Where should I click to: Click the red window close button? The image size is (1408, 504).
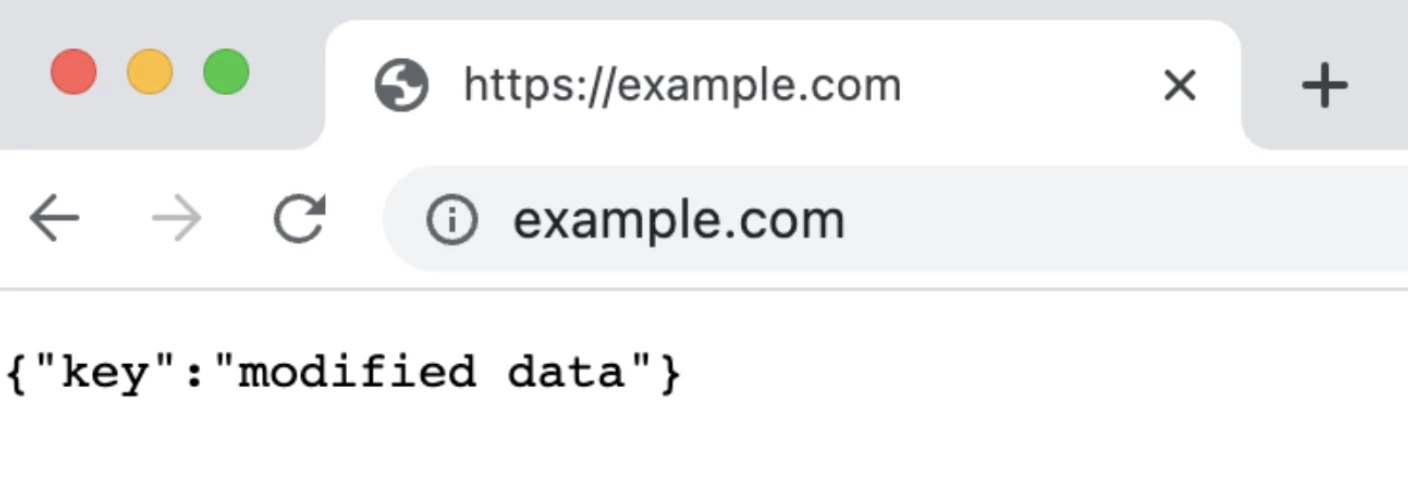[x=74, y=74]
